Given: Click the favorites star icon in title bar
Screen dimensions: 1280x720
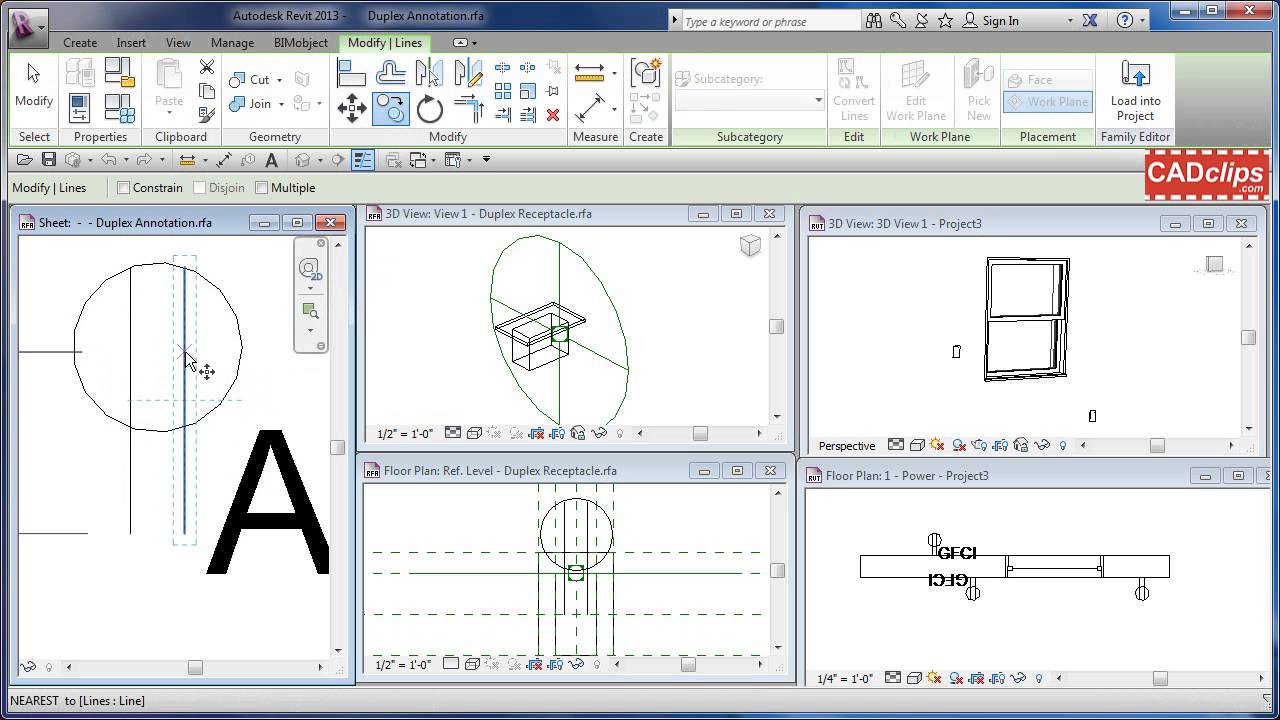Looking at the screenshot, I should [x=945, y=20].
